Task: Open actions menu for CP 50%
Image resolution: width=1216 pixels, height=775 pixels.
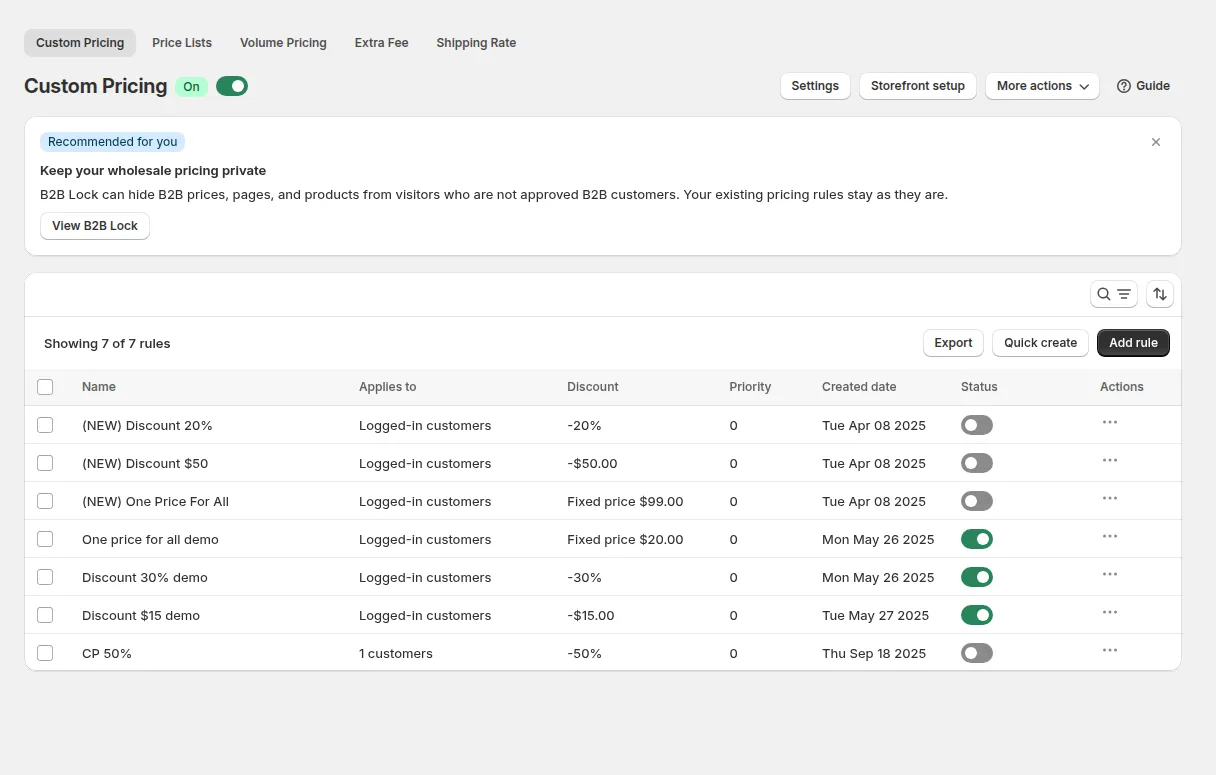Action: pos(1110,651)
